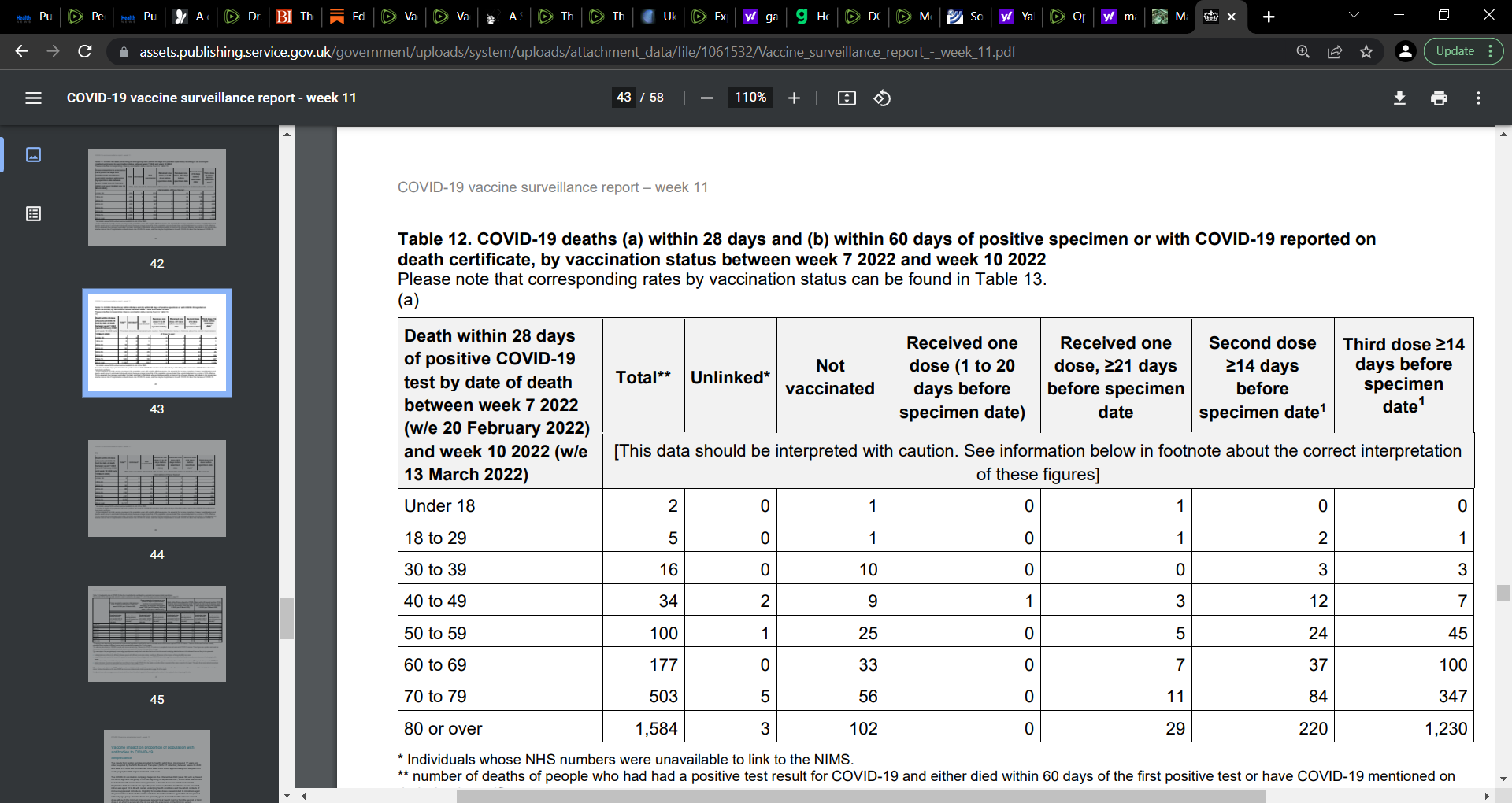Click value 1,230 in third dose column
This screenshot has width=1512, height=803.
point(1446,728)
